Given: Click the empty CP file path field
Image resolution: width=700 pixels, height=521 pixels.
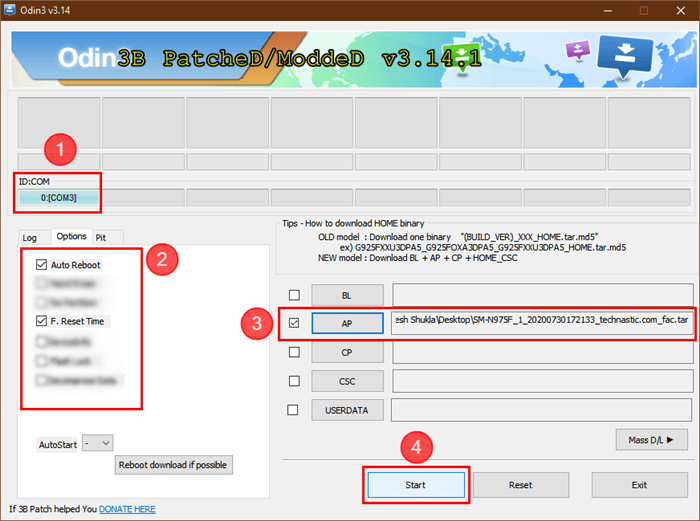Looking at the screenshot, I should [x=542, y=352].
